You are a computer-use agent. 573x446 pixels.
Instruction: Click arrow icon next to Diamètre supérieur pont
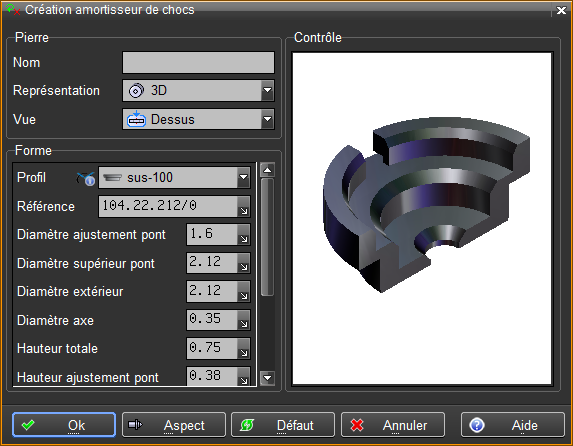click(x=244, y=263)
